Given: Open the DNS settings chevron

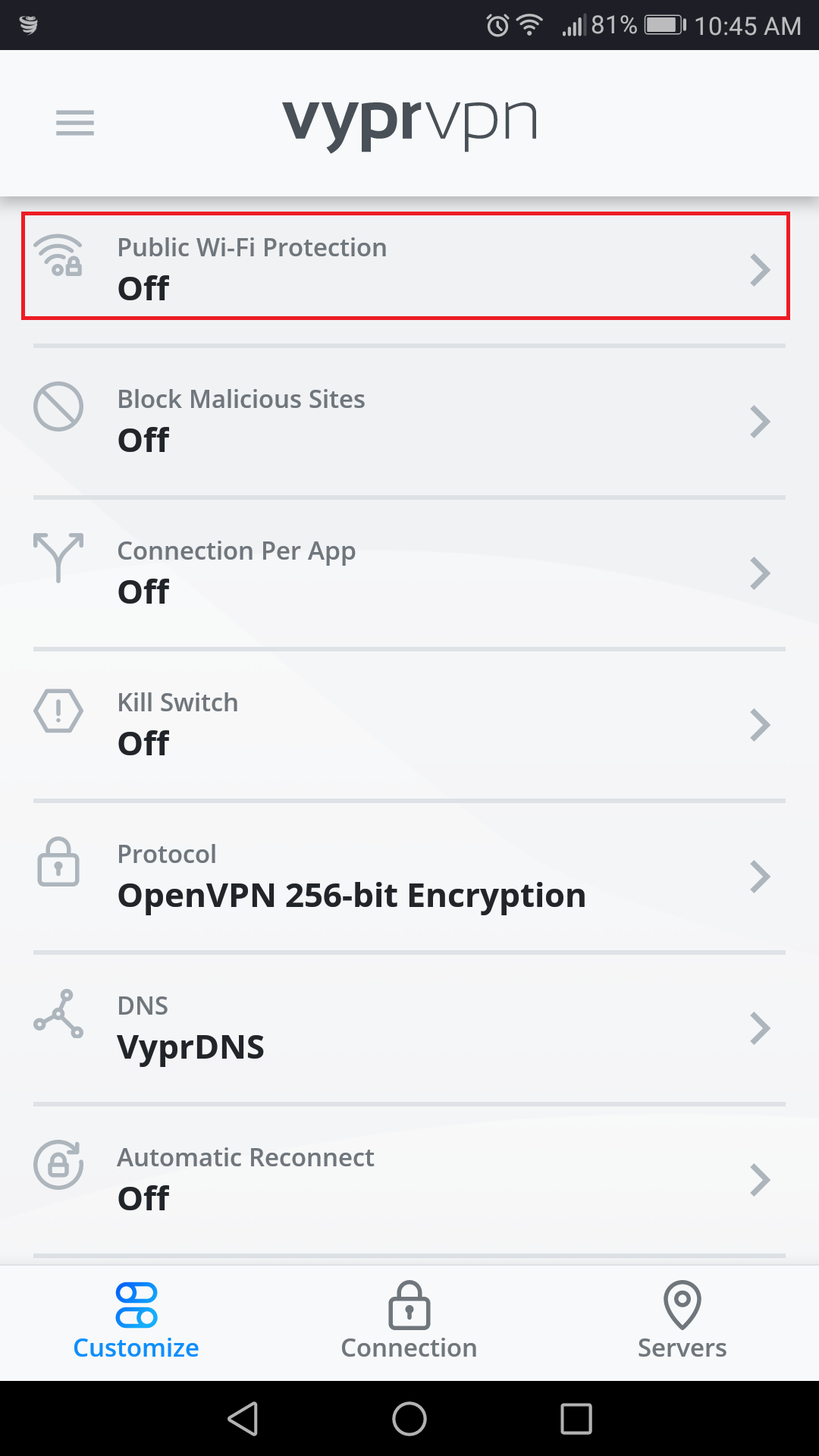Looking at the screenshot, I should (760, 1028).
